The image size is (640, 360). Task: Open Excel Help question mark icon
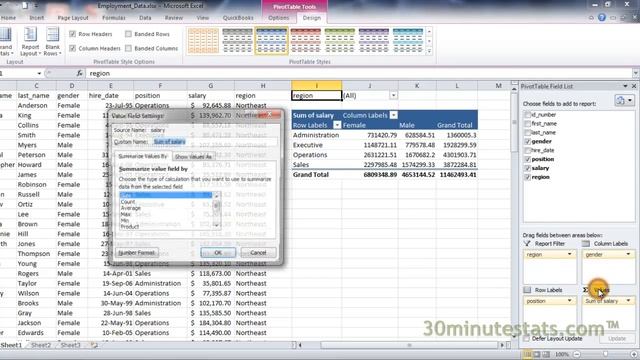(x=602, y=18)
